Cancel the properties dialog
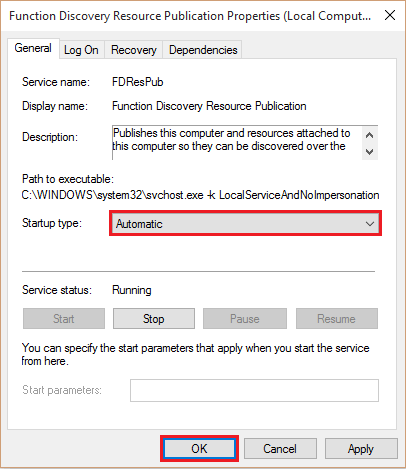The width and height of the screenshot is (406, 471). (280, 449)
